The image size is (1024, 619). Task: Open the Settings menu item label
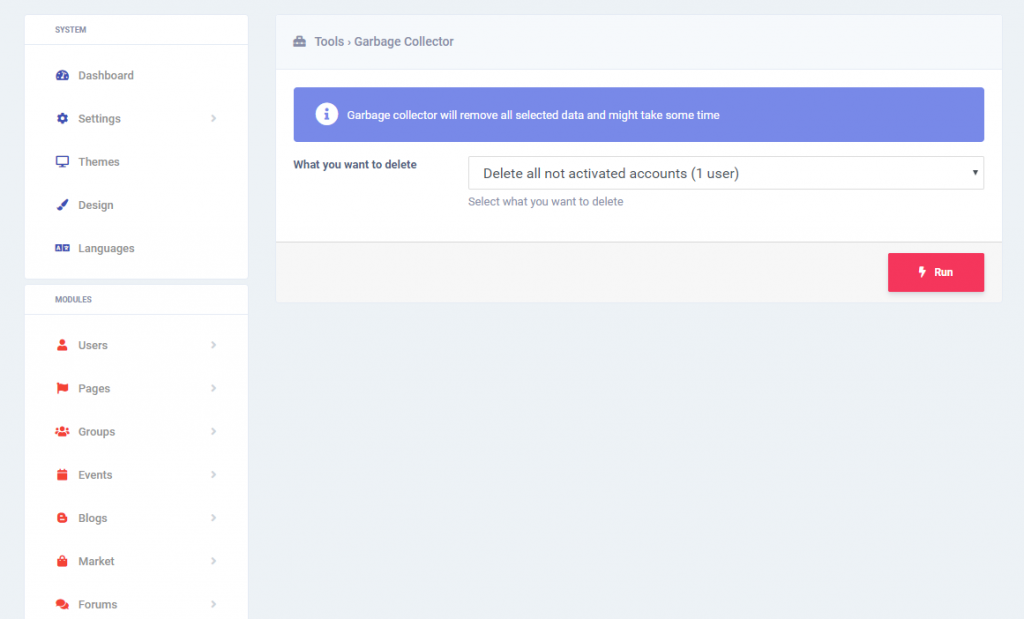[x=99, y=118]
